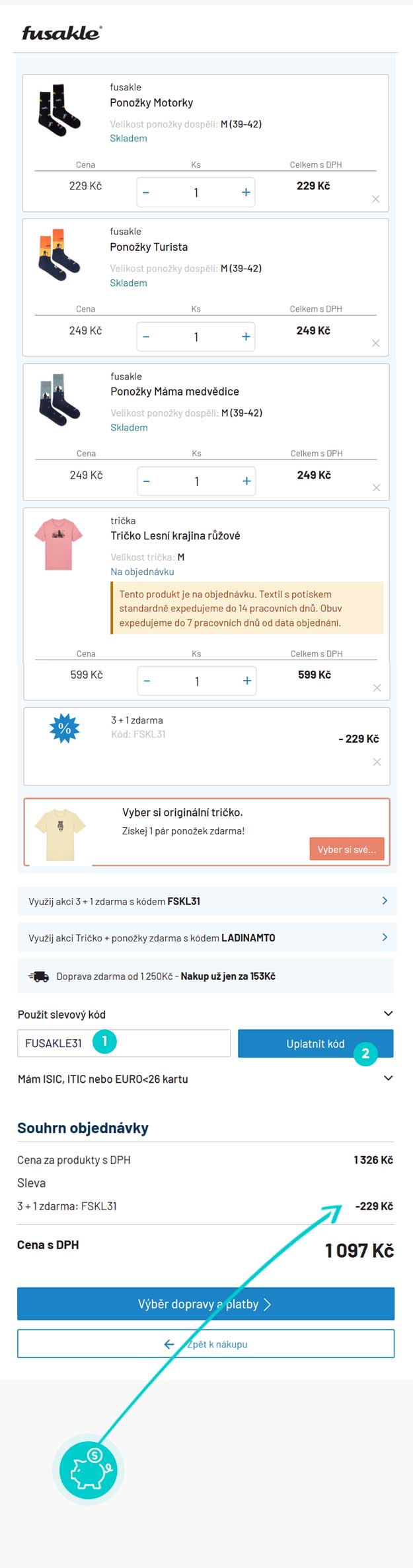413x1568 pixels.
Task: Open the LADINAMTO tričko + ponožky offer
Action: pos(206,937)
